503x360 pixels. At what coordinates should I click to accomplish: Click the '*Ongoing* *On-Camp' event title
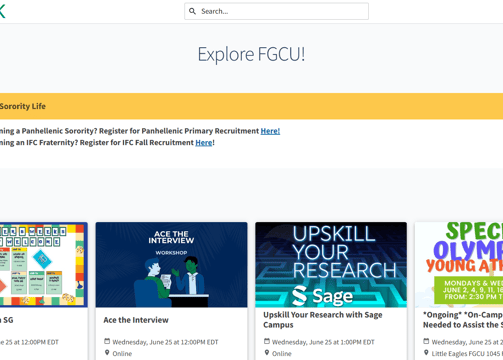coord(463,320)
